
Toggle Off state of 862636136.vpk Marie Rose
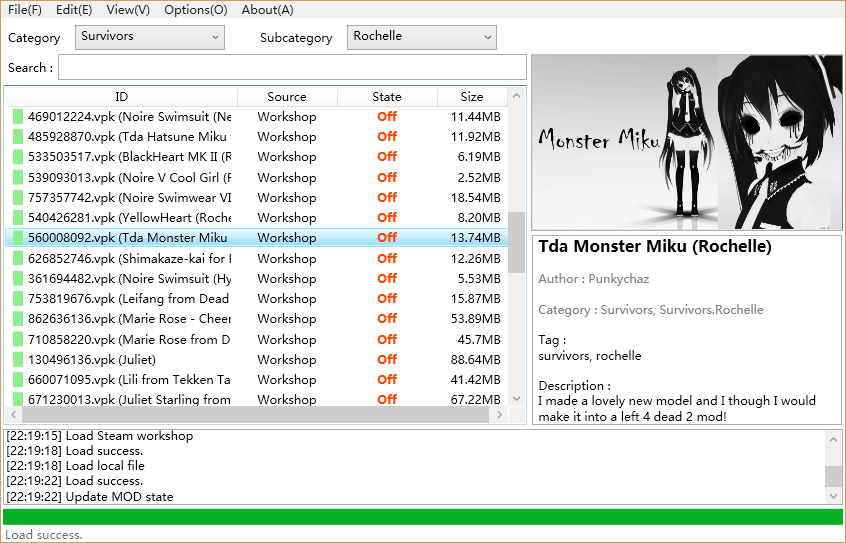pyautogui.click(x=387, y=318)
